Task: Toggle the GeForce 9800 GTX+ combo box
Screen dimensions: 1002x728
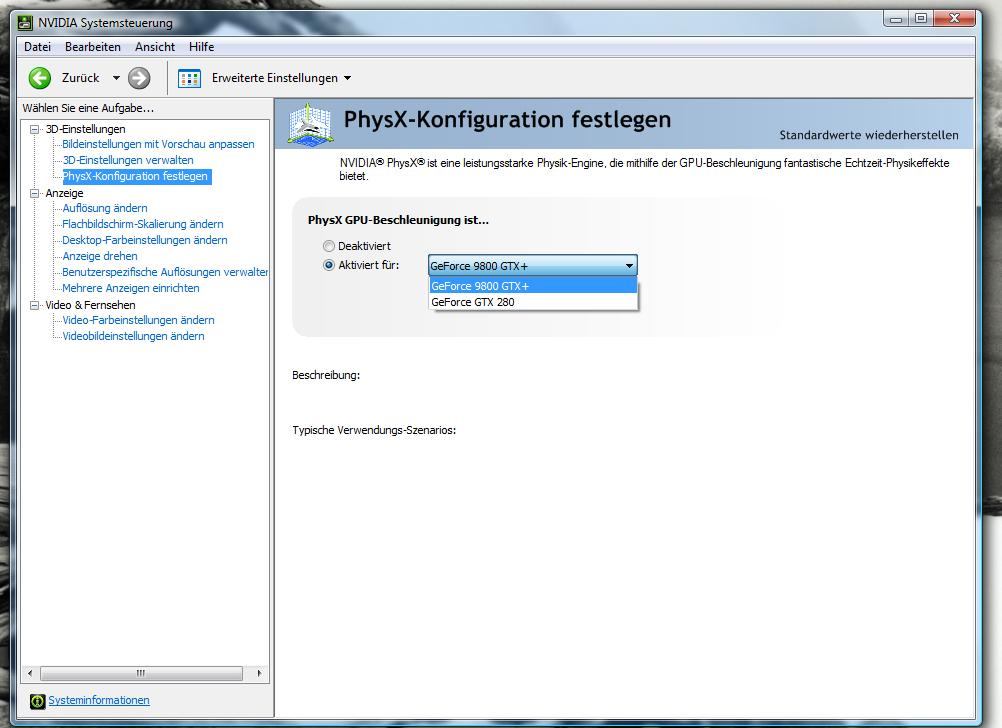Action: pos(532,266)
